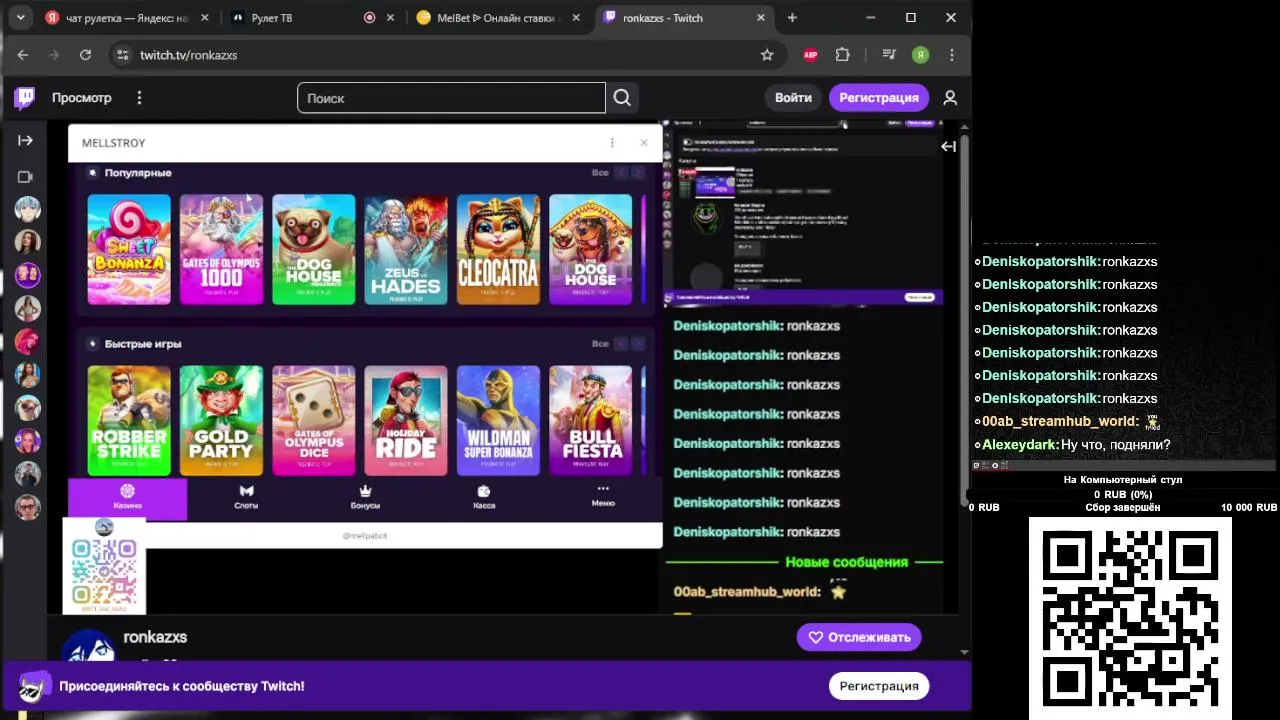Screen dimensions: 1280x720
Task: Open the Bull Fiesta game thumbnail
Action: click(590, 420)
